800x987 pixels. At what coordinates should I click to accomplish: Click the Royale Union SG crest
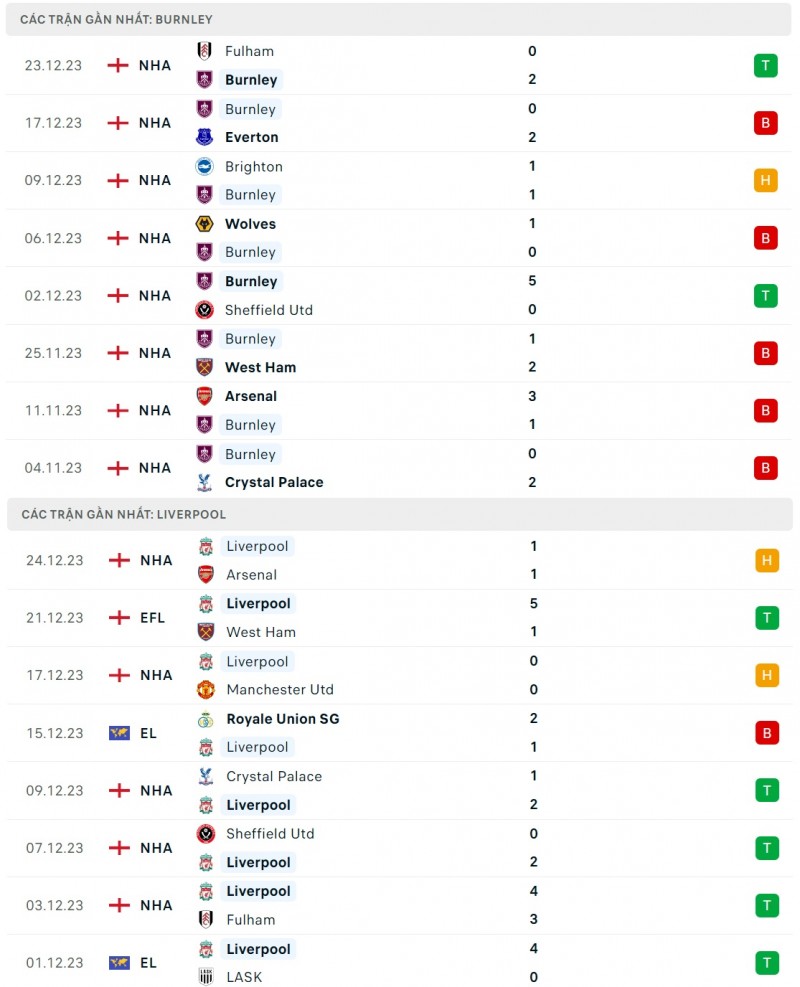click(x=205, y=719)
